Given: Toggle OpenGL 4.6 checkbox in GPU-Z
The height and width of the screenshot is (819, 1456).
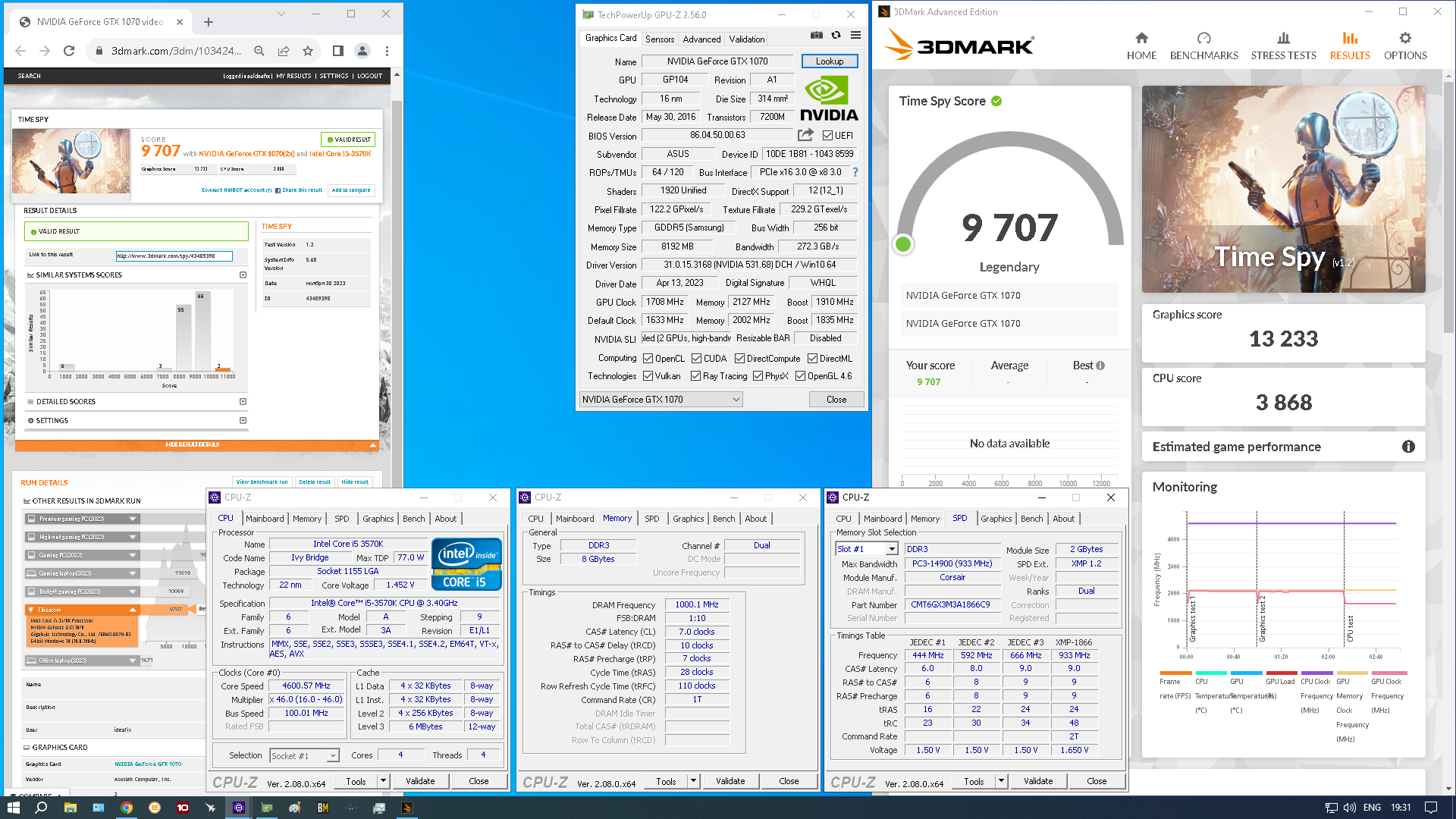Looking at the screenshot, I should (x=800, y=376).
